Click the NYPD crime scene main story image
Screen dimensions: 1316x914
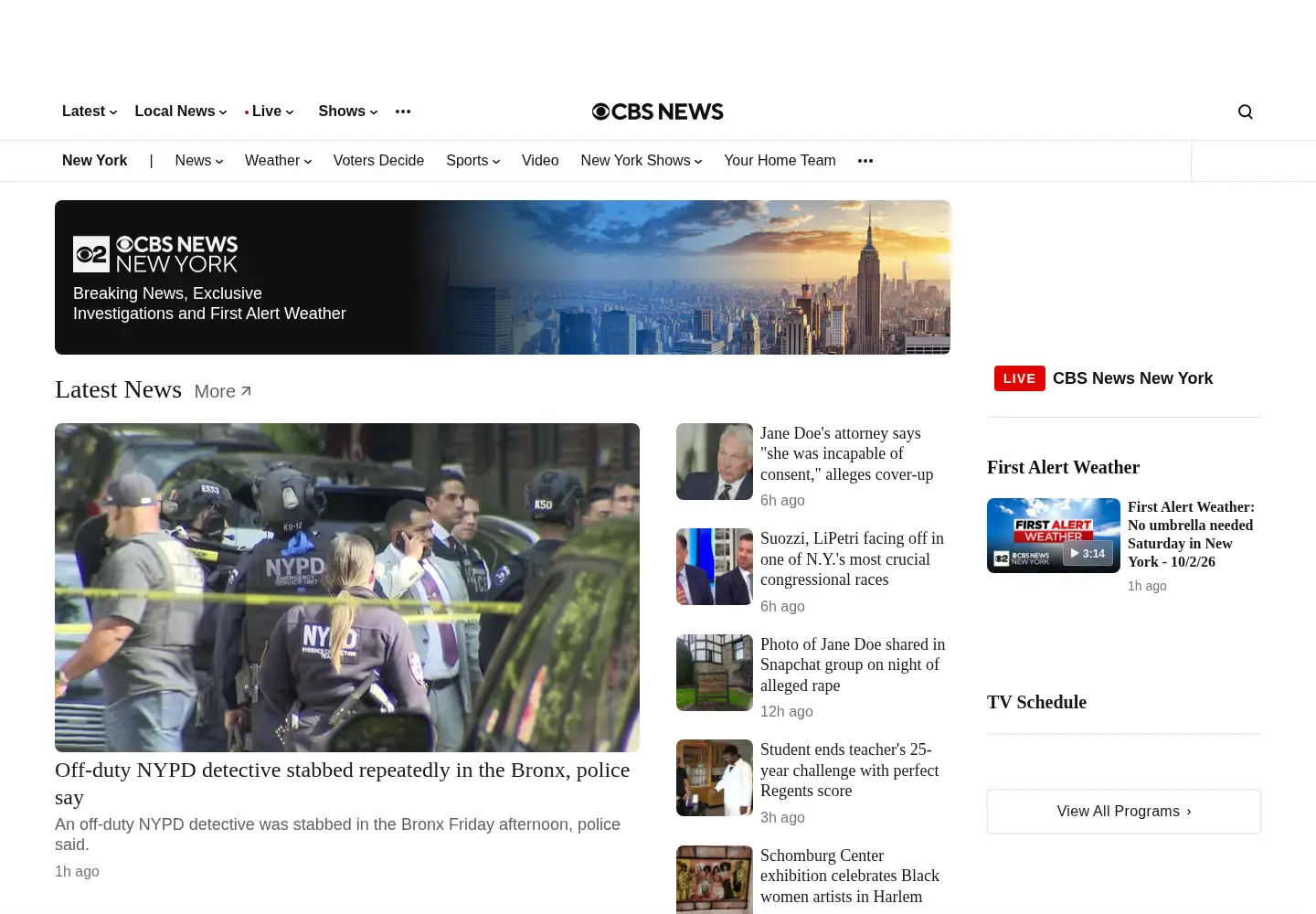(x=347, y=588)
